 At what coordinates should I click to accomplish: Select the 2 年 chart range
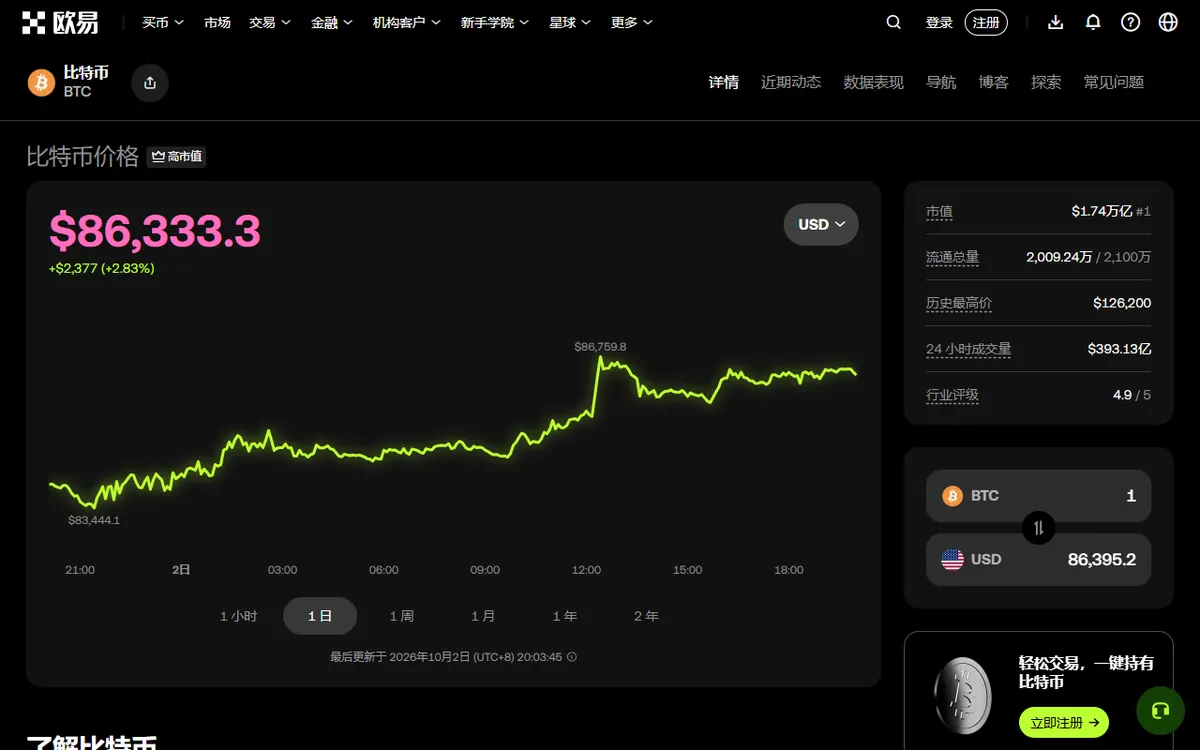click(x=646, y=616)
